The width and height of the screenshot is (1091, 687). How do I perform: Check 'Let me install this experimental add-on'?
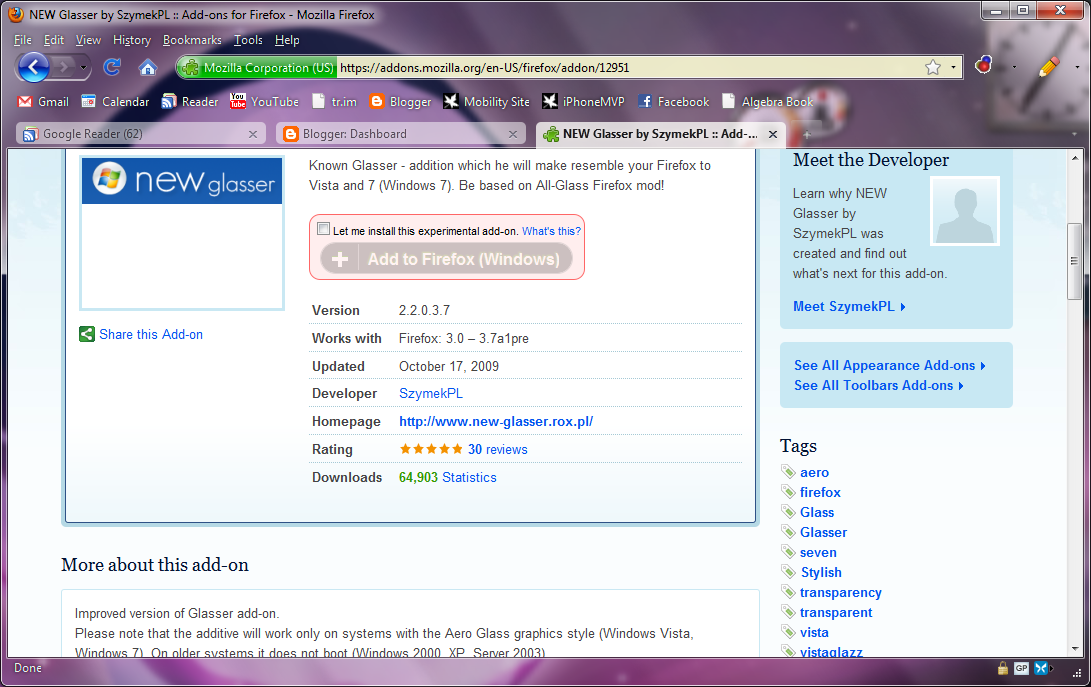pos(324,229)
